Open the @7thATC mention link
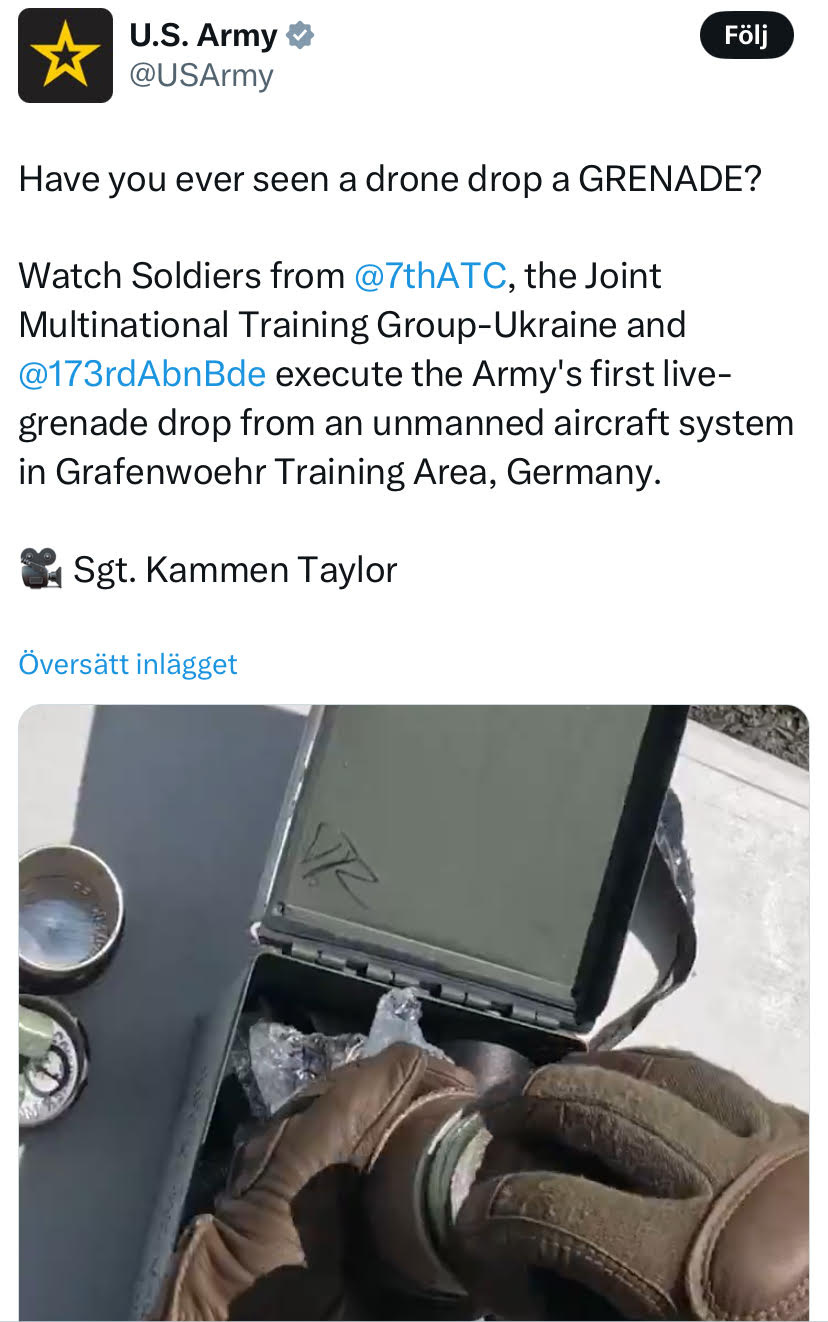Image resolution: width=828 pixels, height=1322 pixels. pos(430,275)
